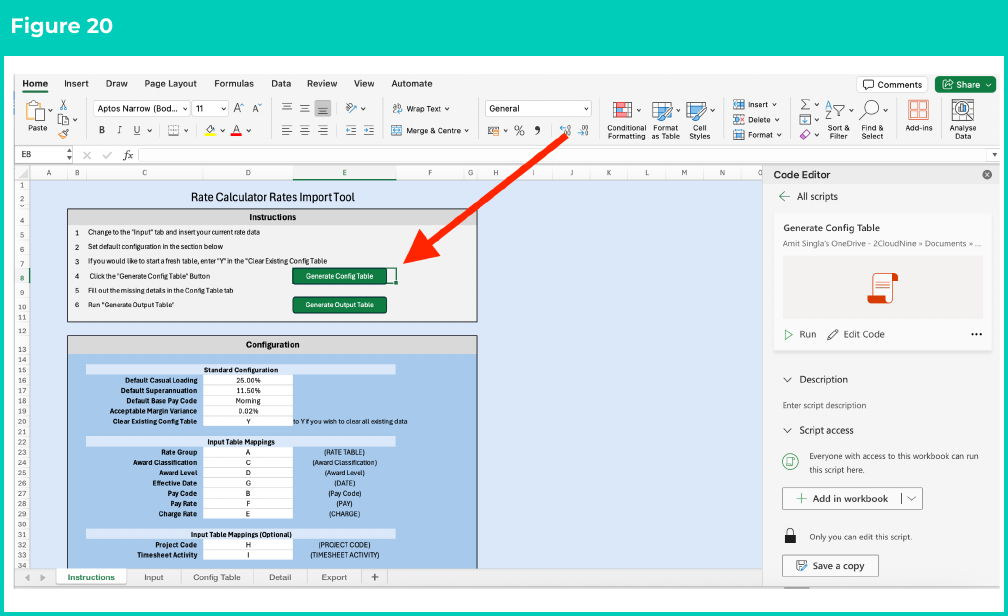Click Analyse Data
The height and width of the screenshot is (616, 1008).
click(962, 120)
